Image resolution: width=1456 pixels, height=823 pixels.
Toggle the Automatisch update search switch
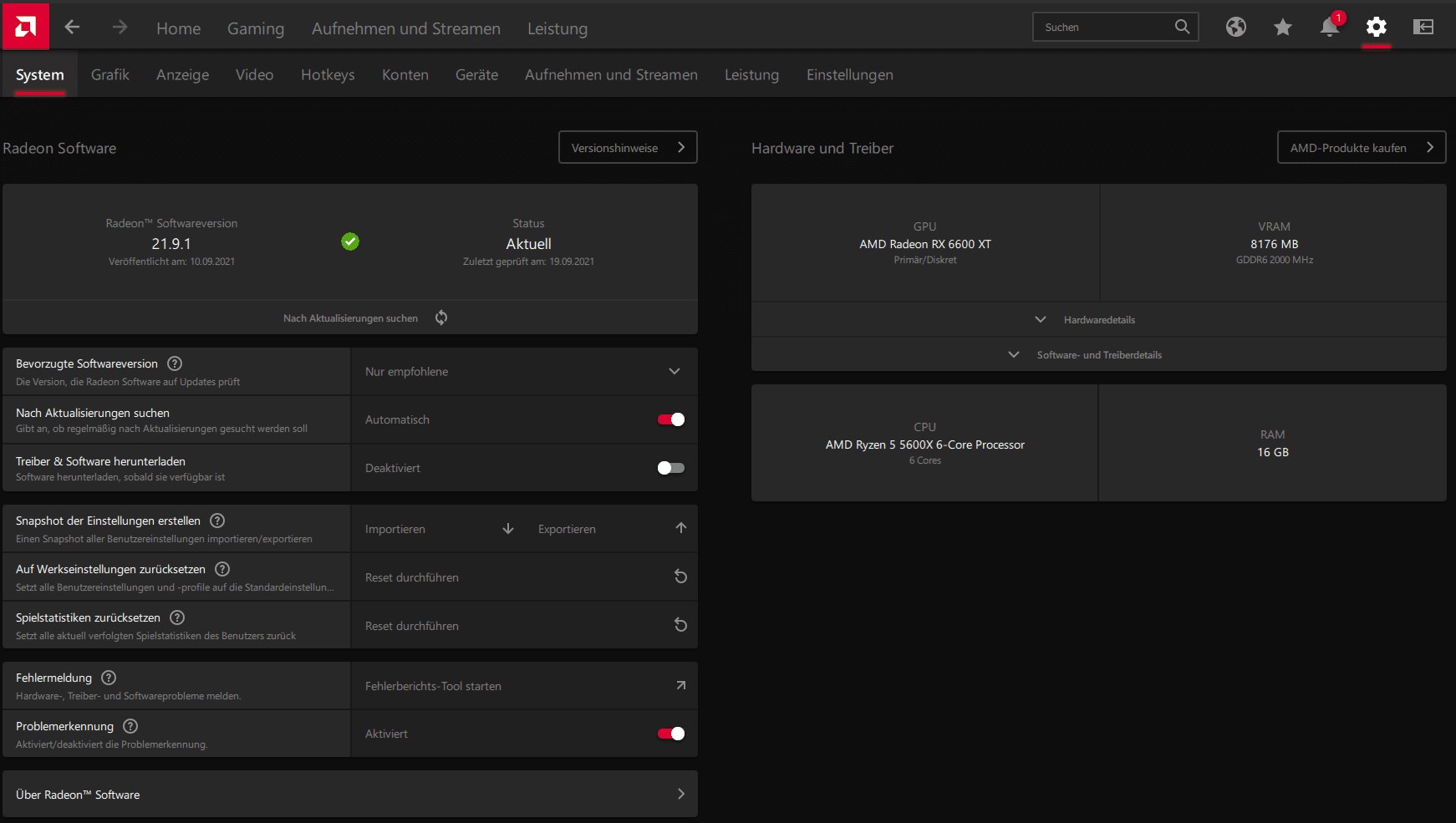(x=671, y=419)
